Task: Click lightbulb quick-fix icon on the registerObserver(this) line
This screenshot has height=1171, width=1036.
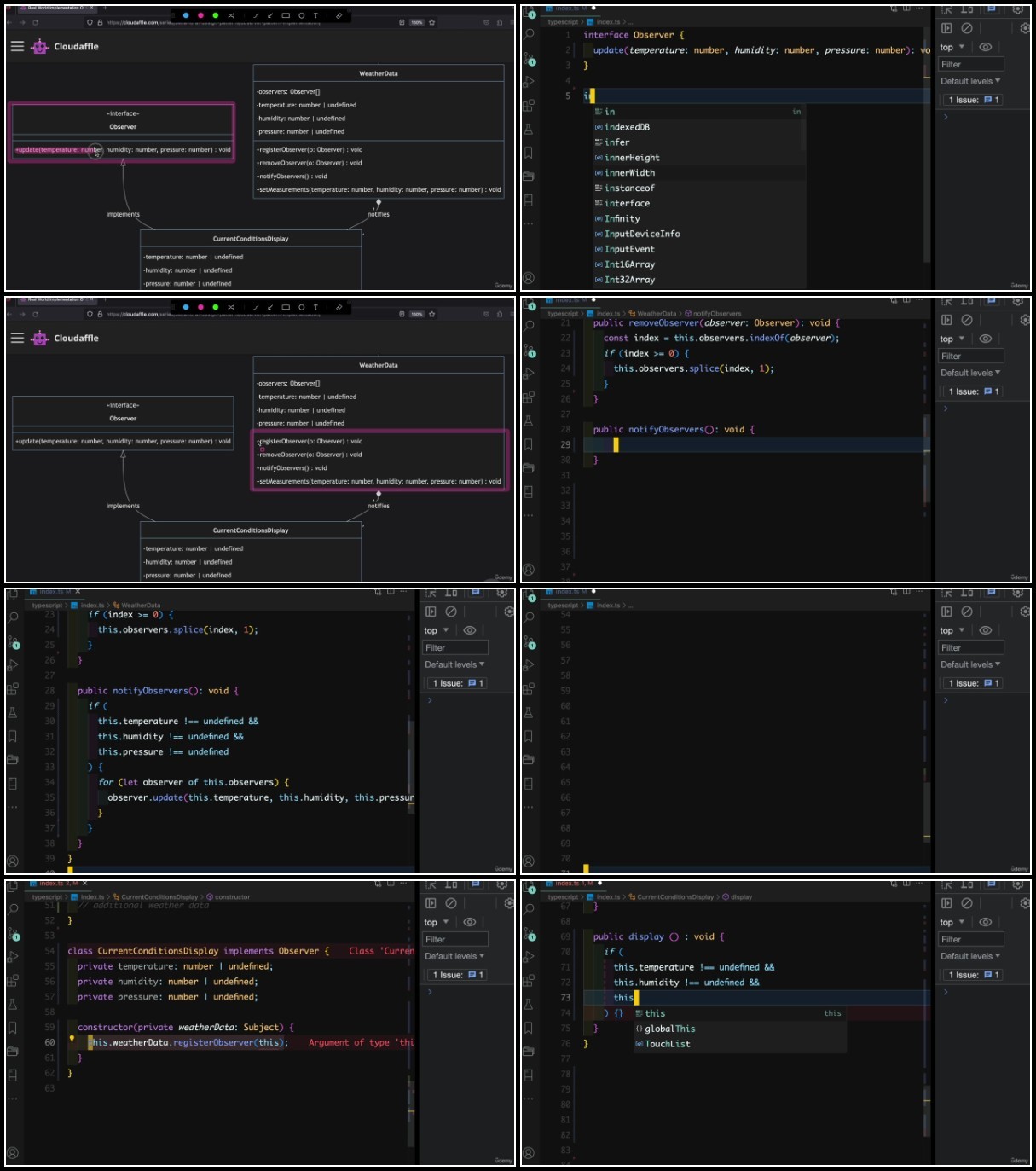Action: 72,1039
